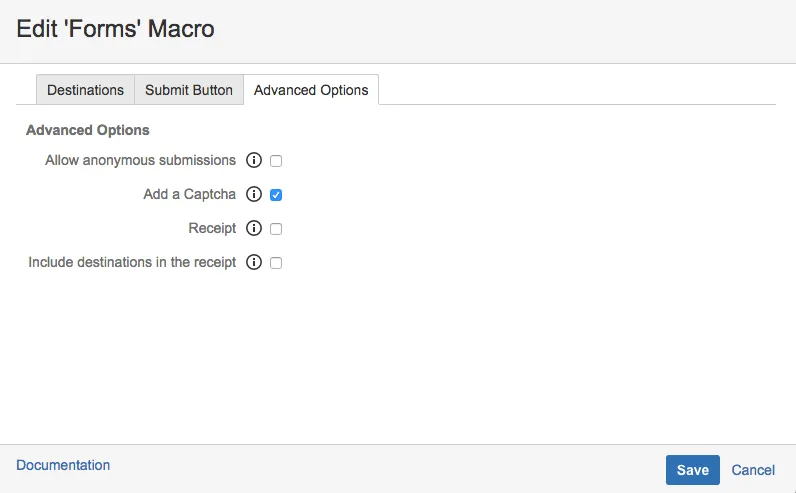Open the Submit Button tab
The width and height of the screenshot is (796, 493).
[x=189, y=90]
